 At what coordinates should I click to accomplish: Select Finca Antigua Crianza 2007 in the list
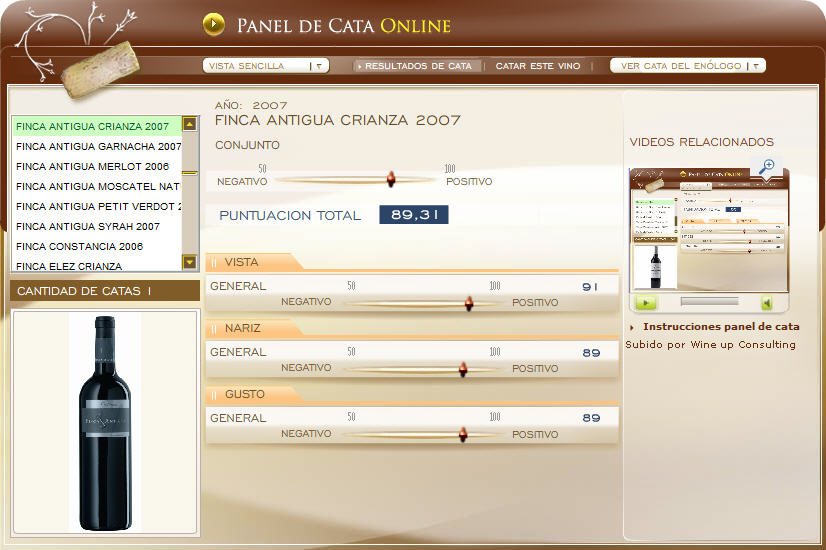tap(96, 126)
